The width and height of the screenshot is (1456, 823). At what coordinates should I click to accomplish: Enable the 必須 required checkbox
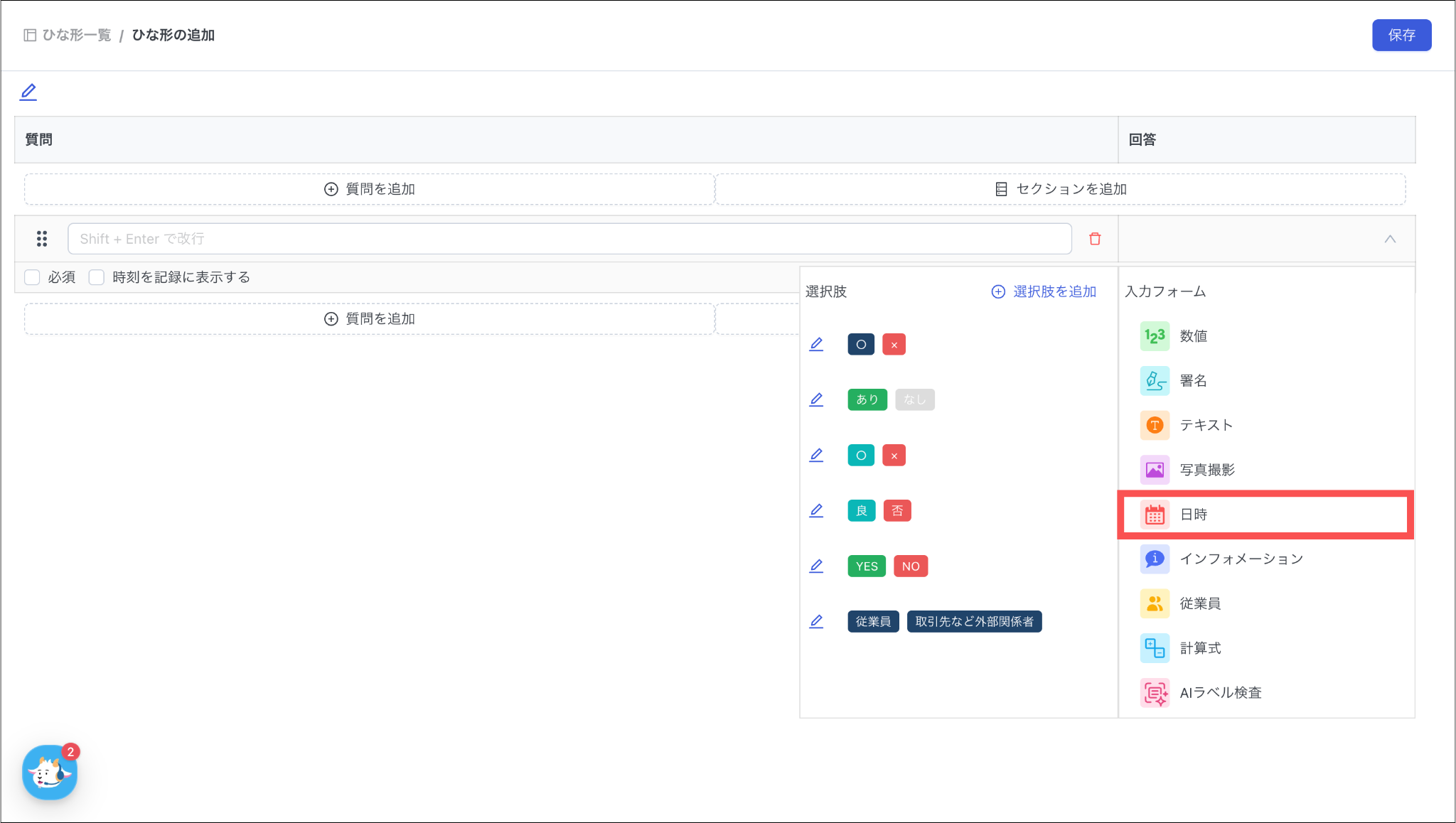click(x=32, y=277)
